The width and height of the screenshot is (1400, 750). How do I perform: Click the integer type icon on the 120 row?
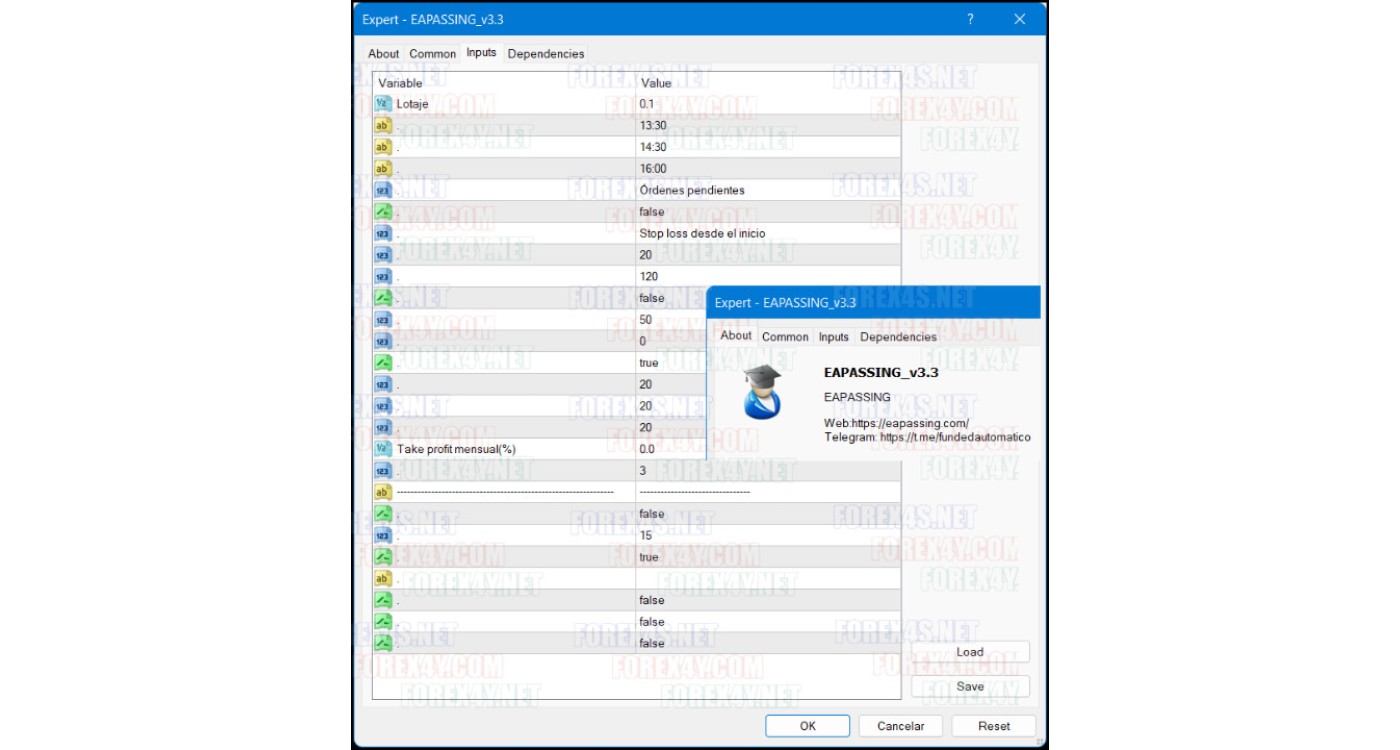[x=382, y=276]
